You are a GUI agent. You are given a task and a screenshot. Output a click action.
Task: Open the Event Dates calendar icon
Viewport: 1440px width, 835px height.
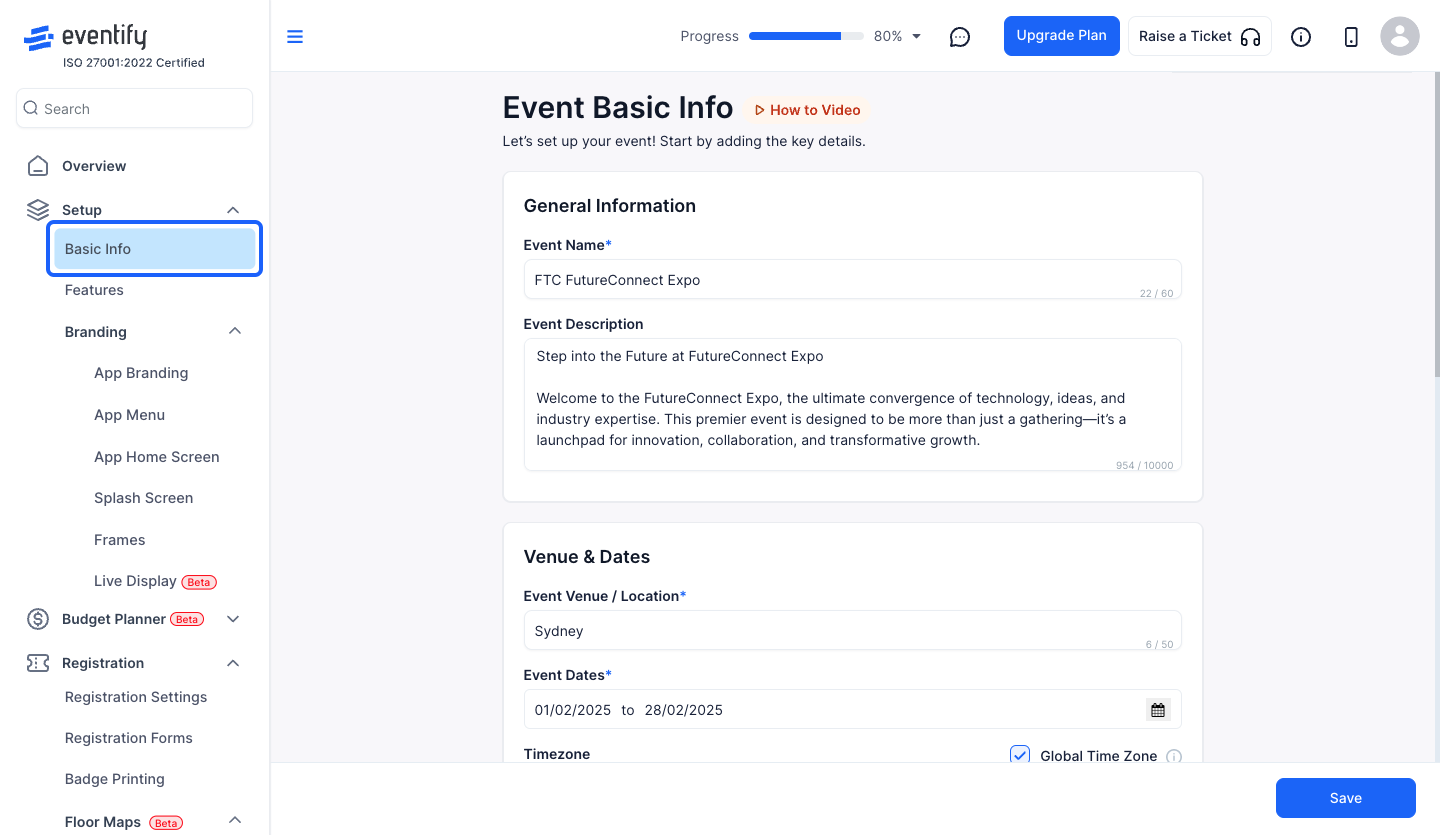click(1158, 710)
